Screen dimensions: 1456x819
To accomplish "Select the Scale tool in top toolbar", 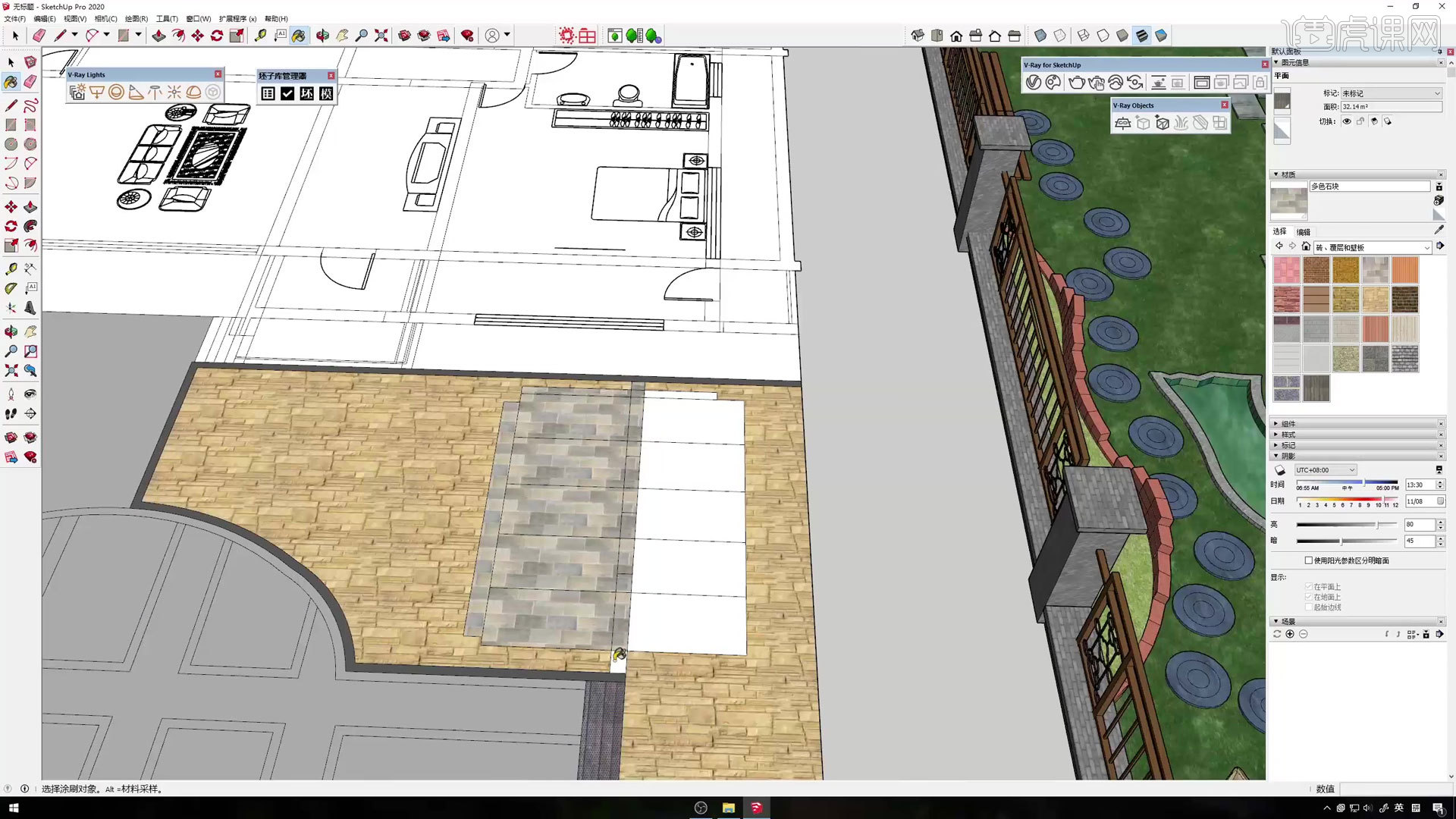I will [237, 36].
